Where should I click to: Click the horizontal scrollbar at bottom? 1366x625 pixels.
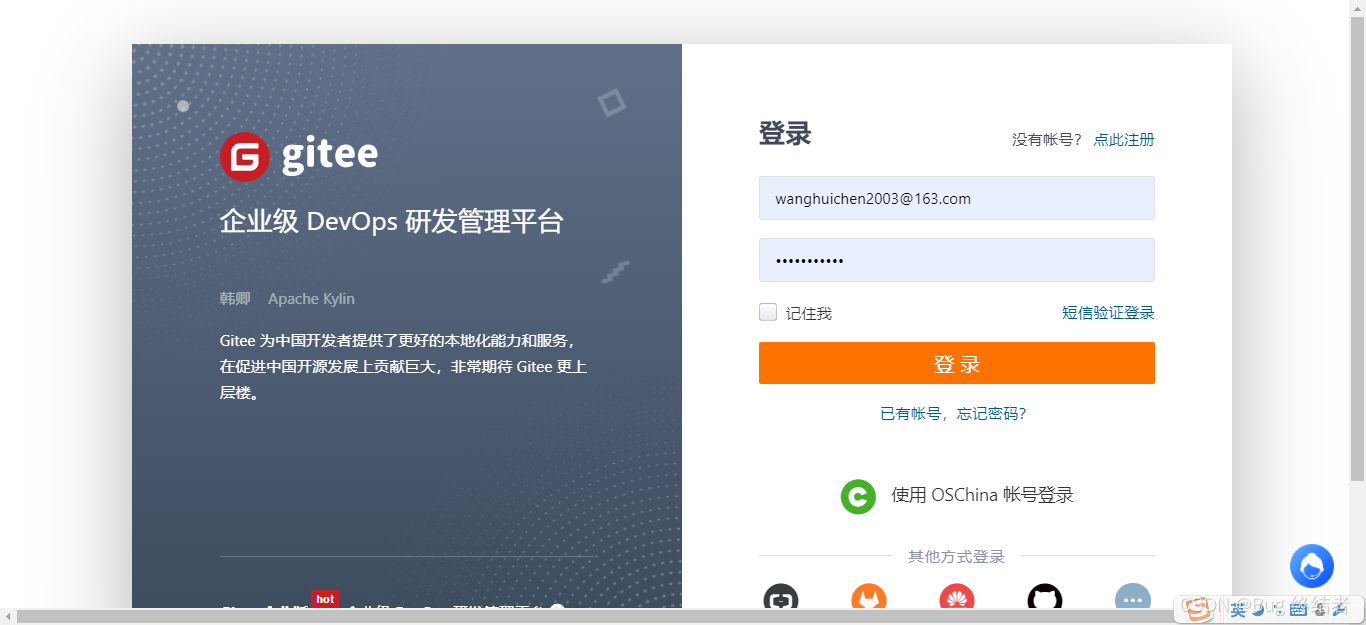tap(596, 616)
